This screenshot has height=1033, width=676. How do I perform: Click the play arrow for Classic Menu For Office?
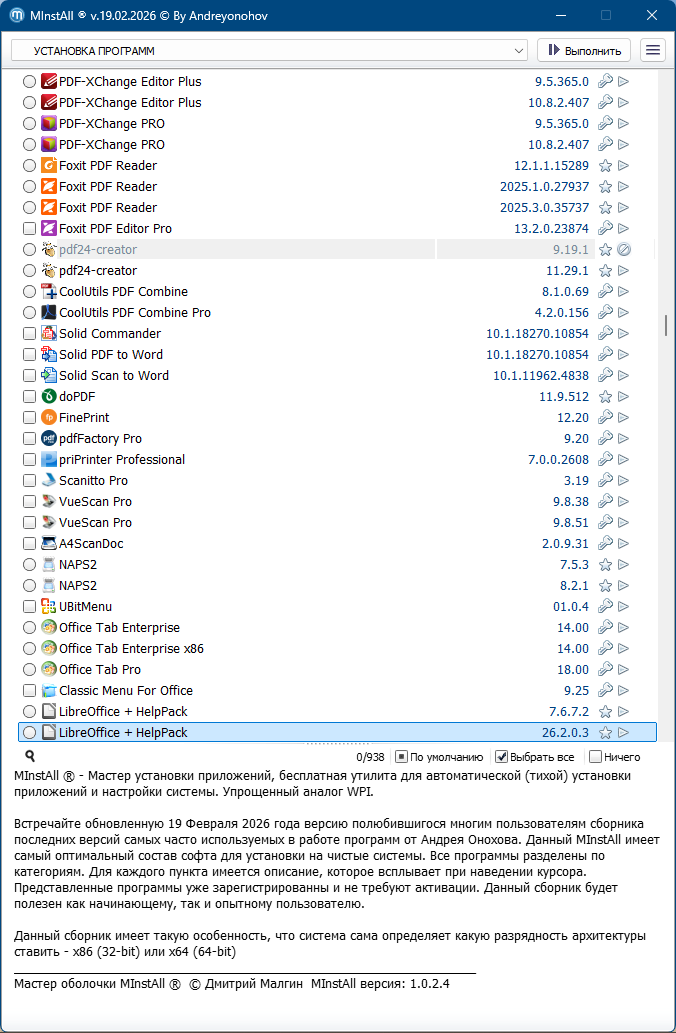tap(624, 691)
